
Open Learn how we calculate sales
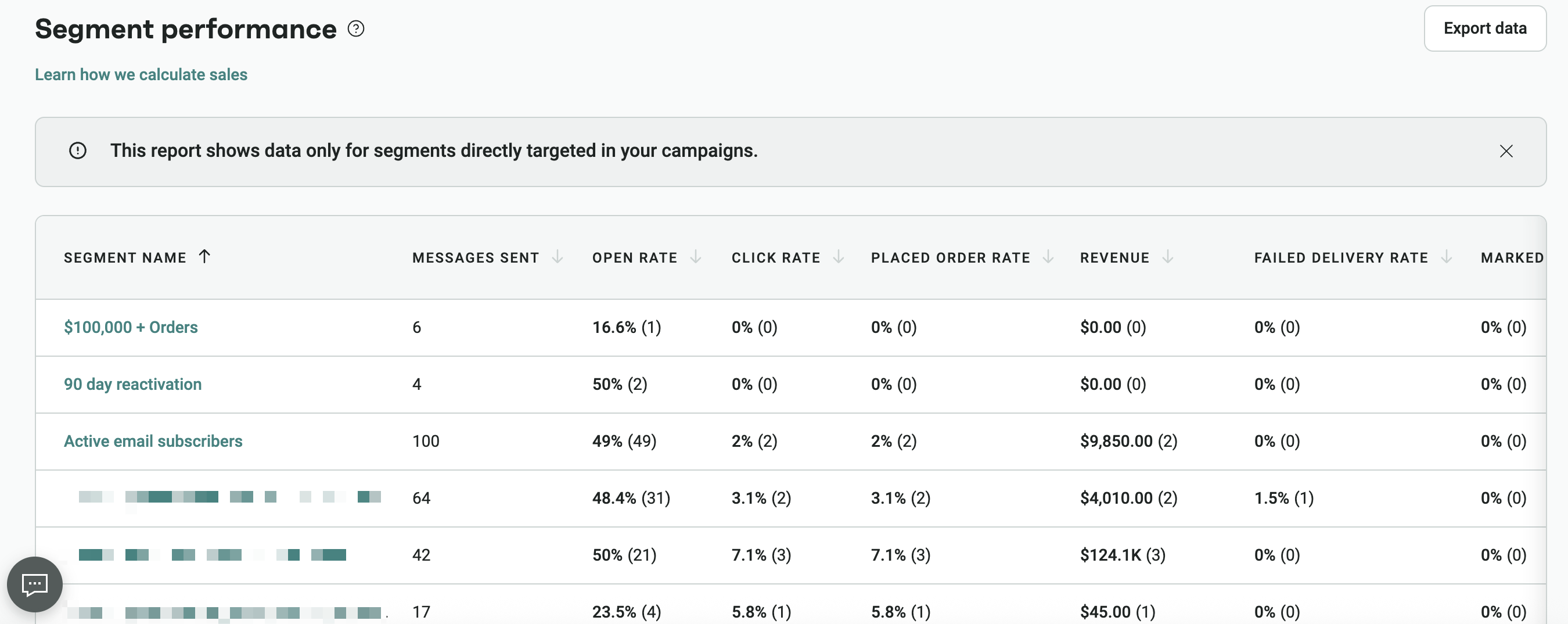(141, 74)
